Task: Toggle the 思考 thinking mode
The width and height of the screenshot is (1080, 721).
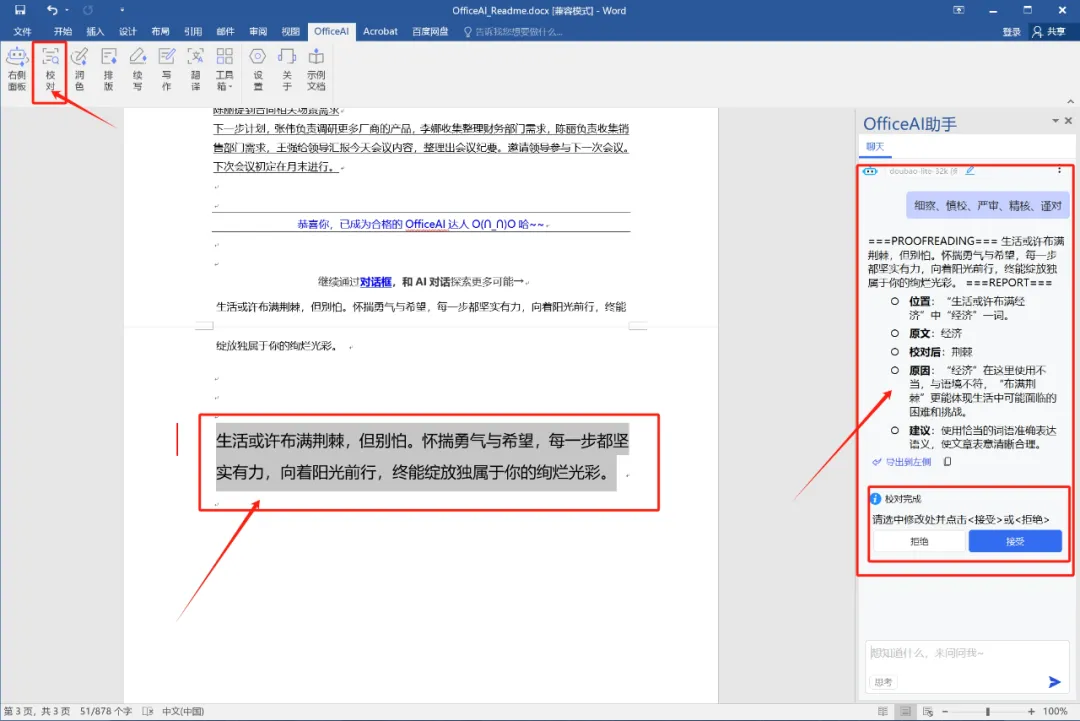Action: [883, 682]
